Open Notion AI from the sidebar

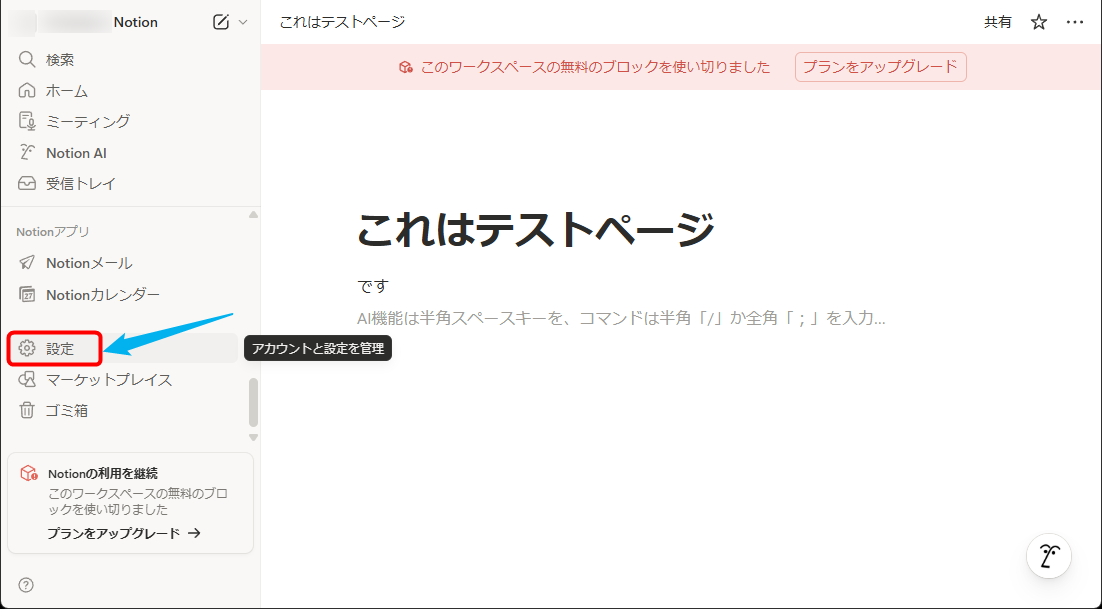pyautogui.click(x=76, y=153)
